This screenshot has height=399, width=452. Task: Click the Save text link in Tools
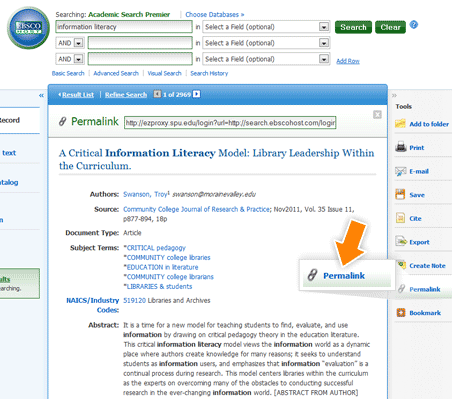pos(417,195)
